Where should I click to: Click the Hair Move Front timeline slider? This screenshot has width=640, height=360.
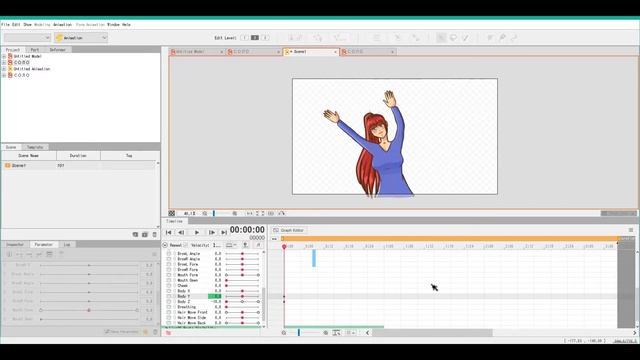point(242,312)
